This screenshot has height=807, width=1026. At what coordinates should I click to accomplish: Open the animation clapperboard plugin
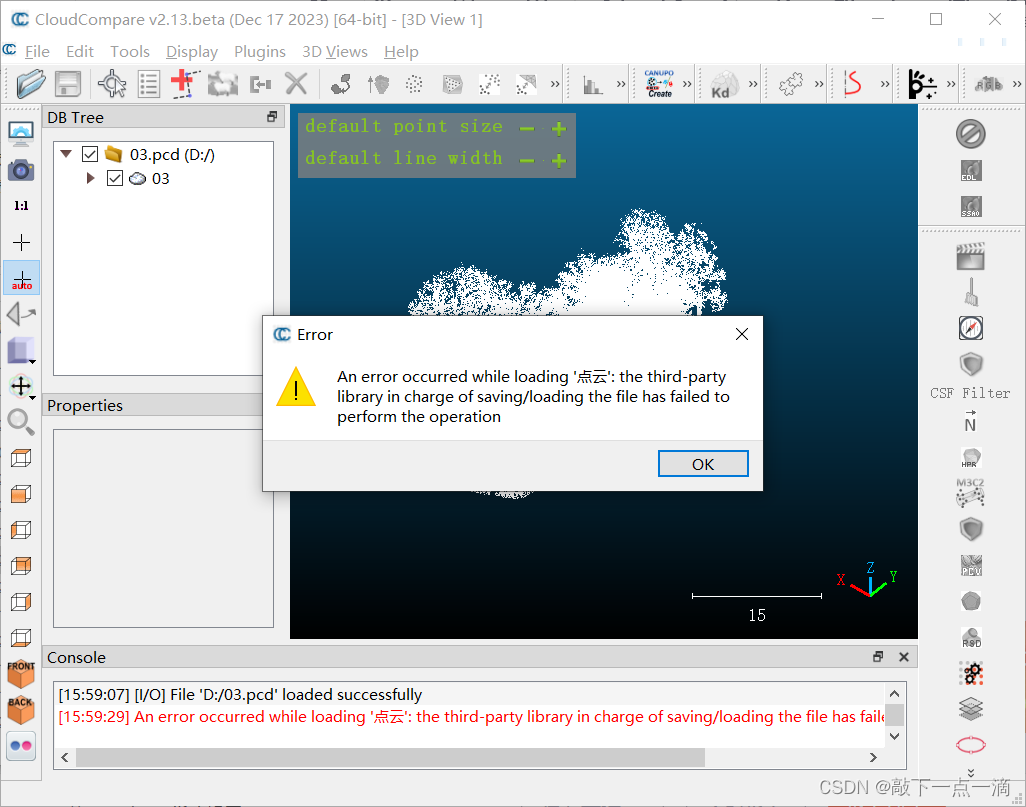(x=970, y=256)
